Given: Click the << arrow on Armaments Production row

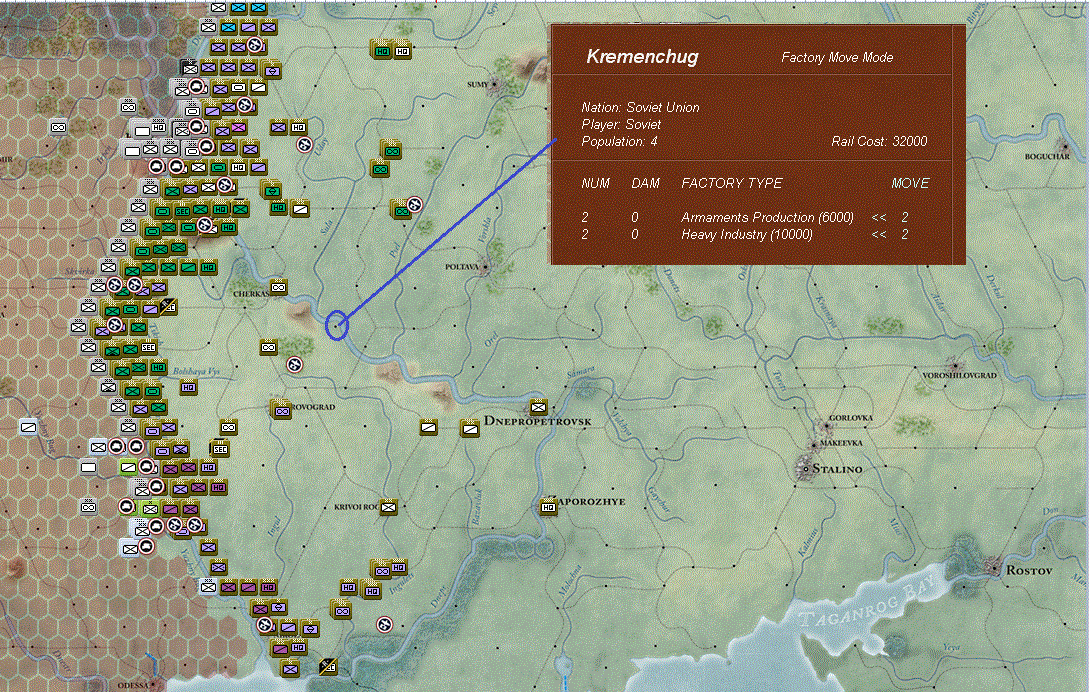Looking at the screenshot, I should [x=879, y=217].
